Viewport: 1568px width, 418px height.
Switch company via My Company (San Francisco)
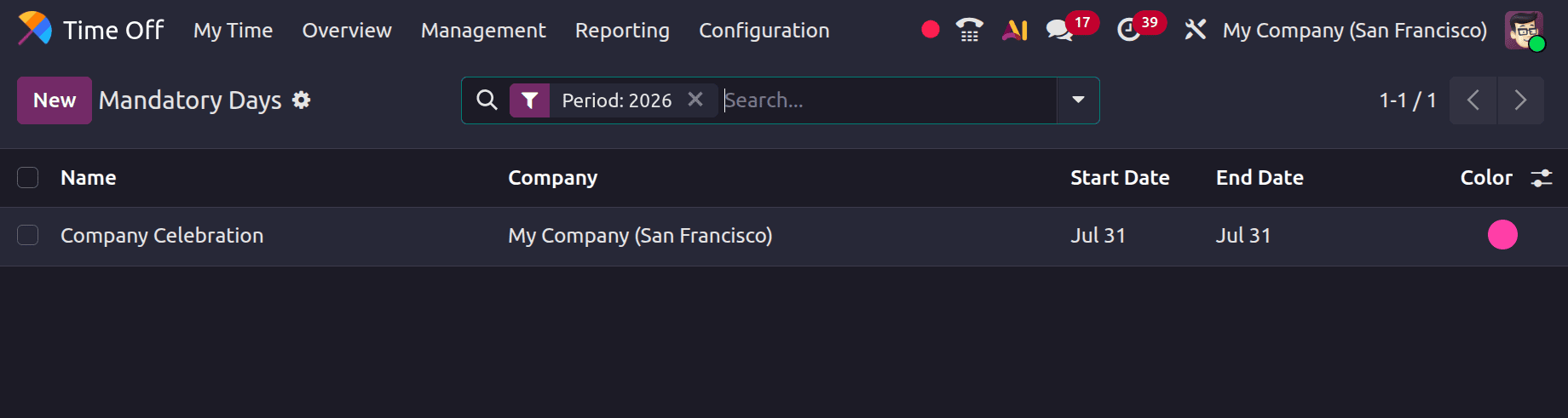coord(1354,31)
